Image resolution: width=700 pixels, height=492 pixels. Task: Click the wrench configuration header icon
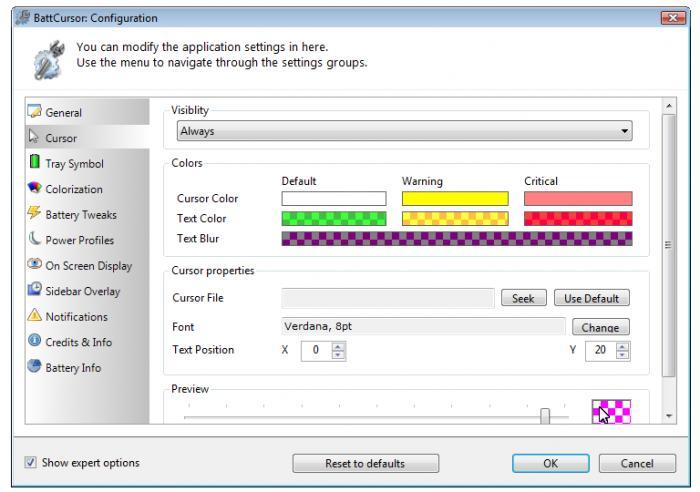click(49, 60)
